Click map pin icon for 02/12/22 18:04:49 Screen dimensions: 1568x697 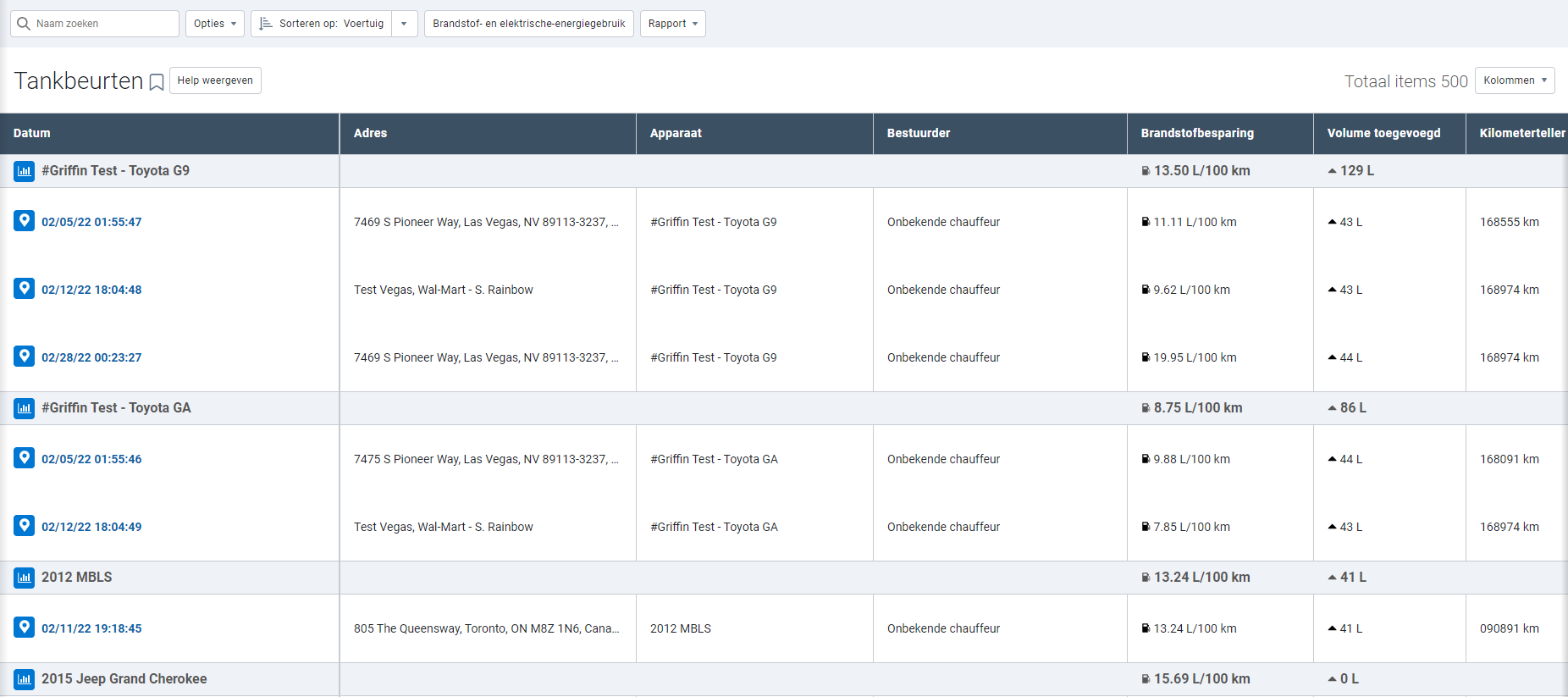(x=25, y=526)
